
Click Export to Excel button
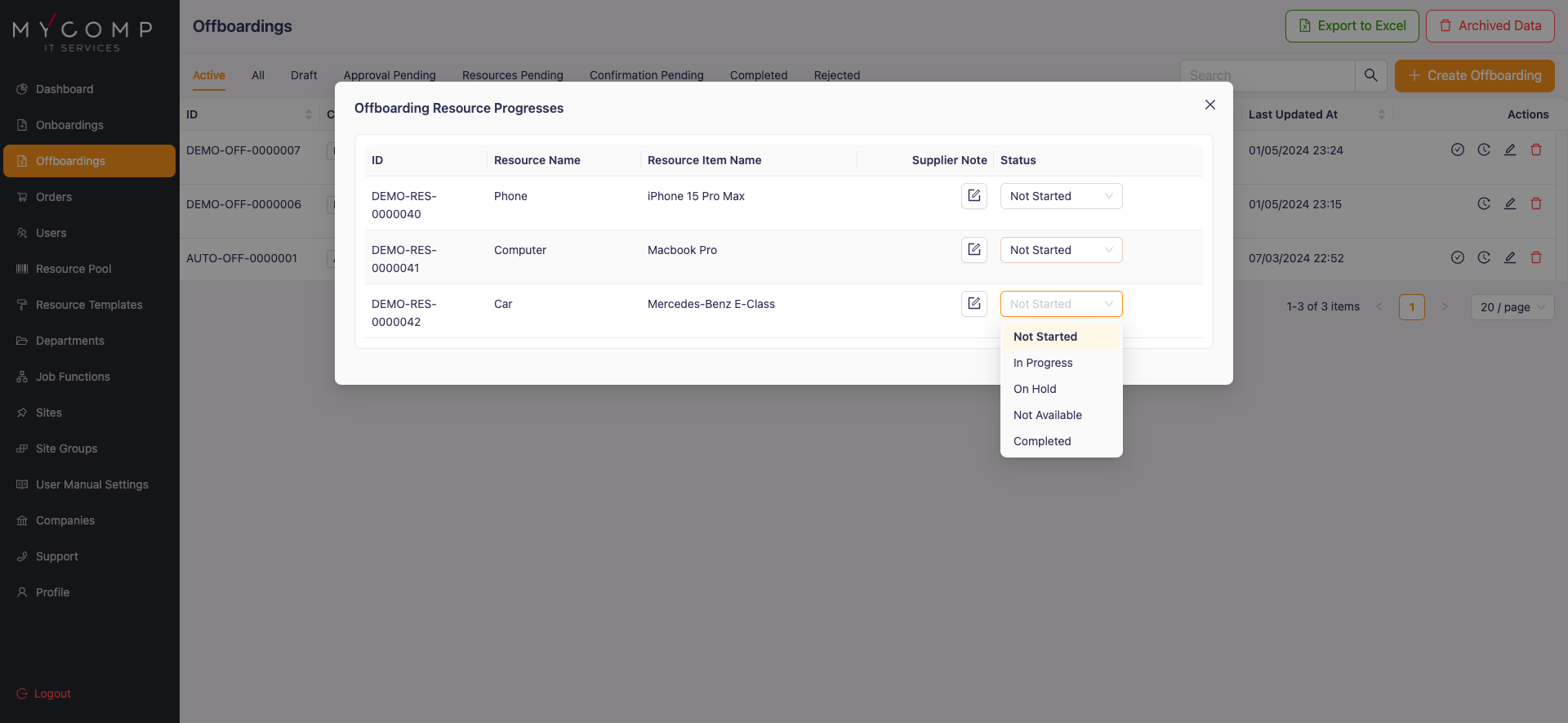(x=1352, y=26)
